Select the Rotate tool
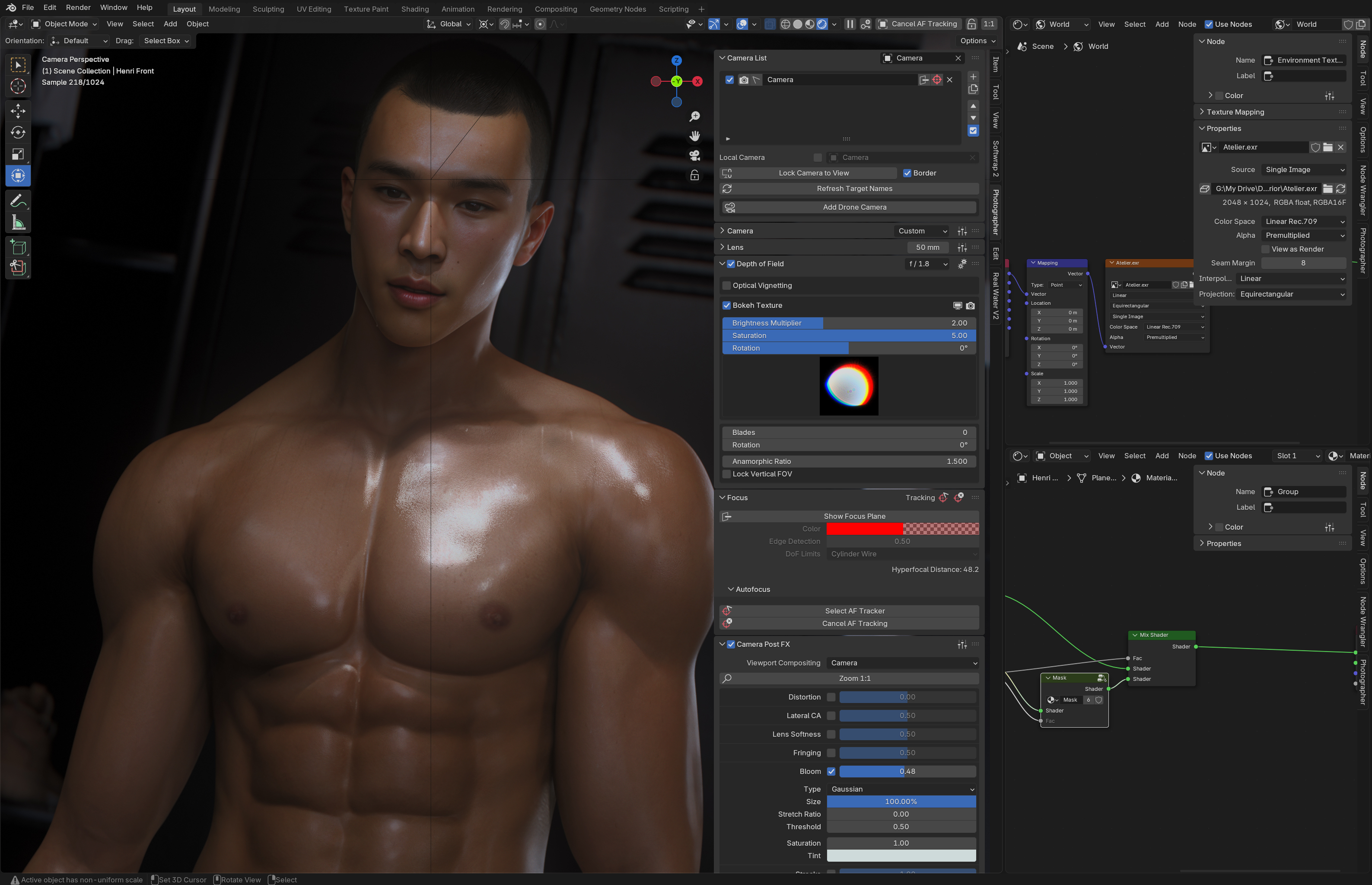The width and height of the screenshot is (1372, 885). 18,132
